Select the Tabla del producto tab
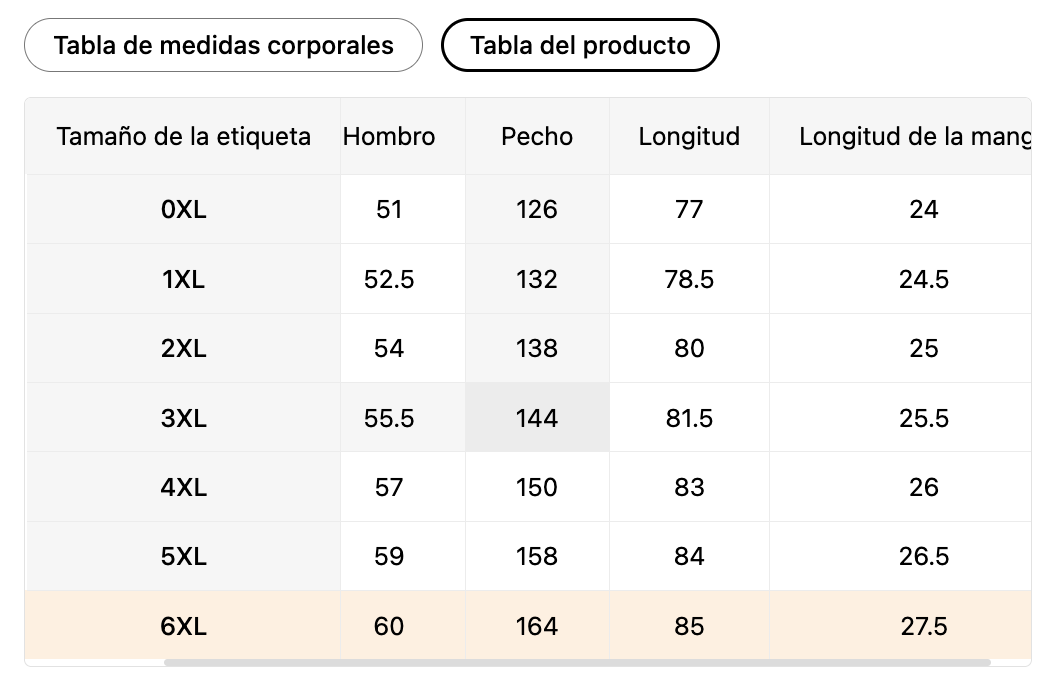The width and height of the screenshot is (1050, 694). click(x=580, y=45)
